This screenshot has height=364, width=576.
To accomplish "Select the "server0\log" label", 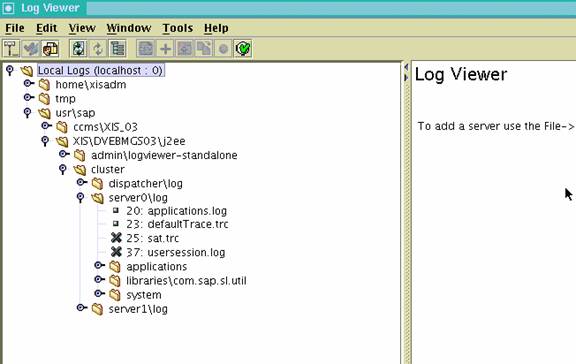I will (x=138, y=198).
